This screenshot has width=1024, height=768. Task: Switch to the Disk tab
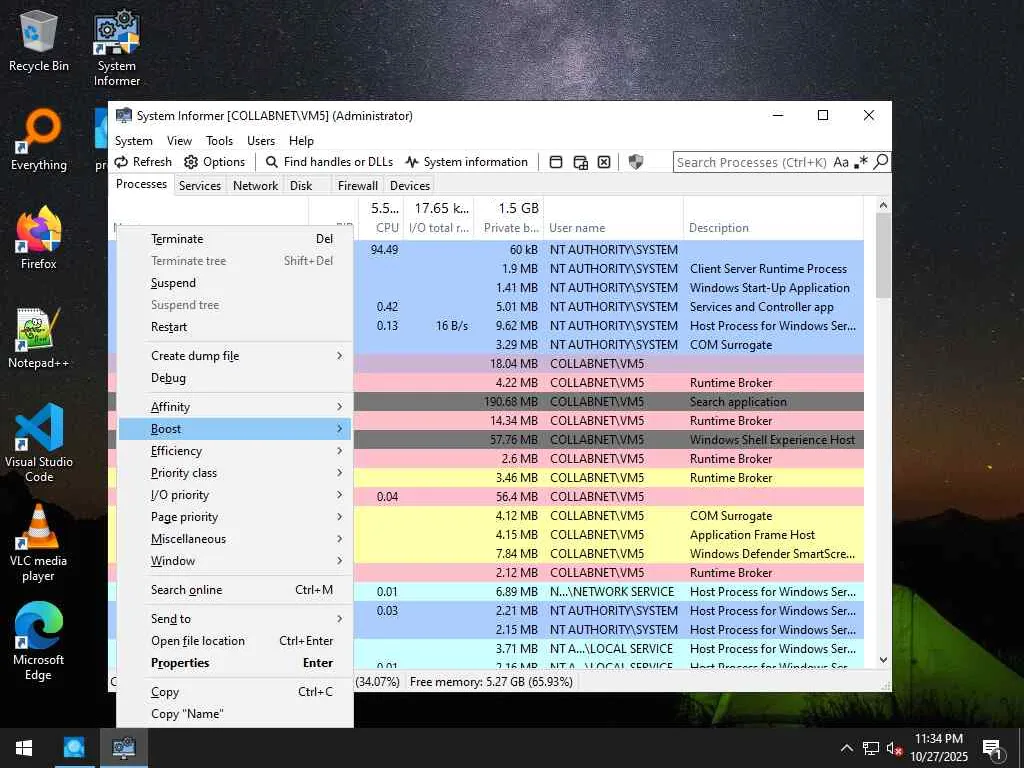(301, 185)
